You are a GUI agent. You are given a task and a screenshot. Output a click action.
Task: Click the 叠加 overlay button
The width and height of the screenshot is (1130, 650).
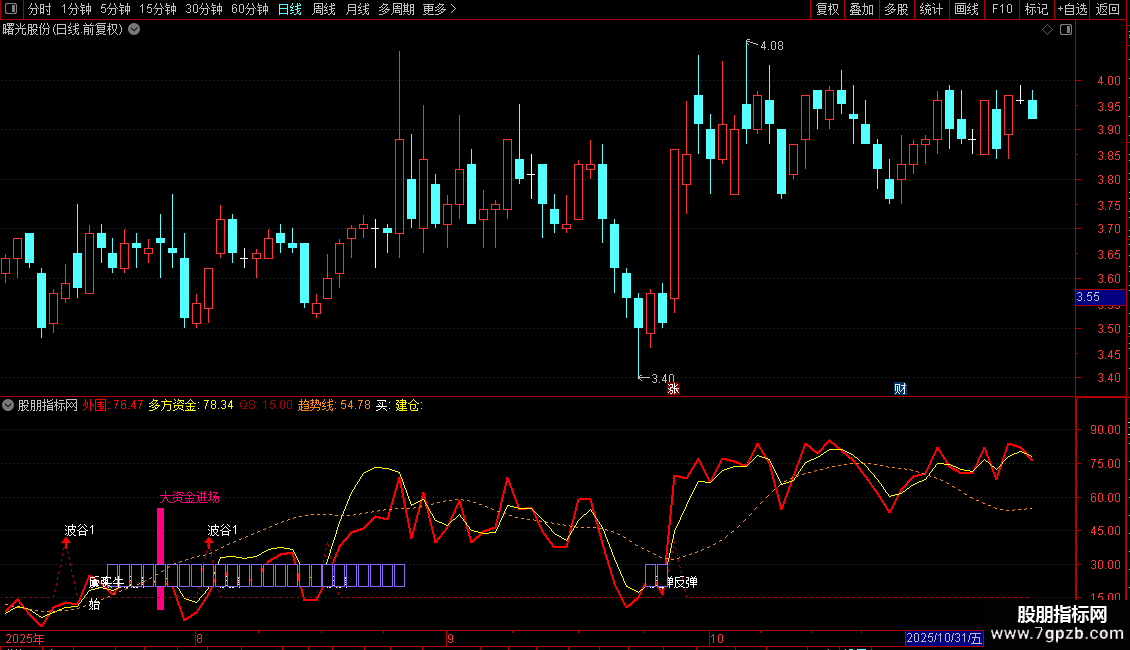[862, 9]
